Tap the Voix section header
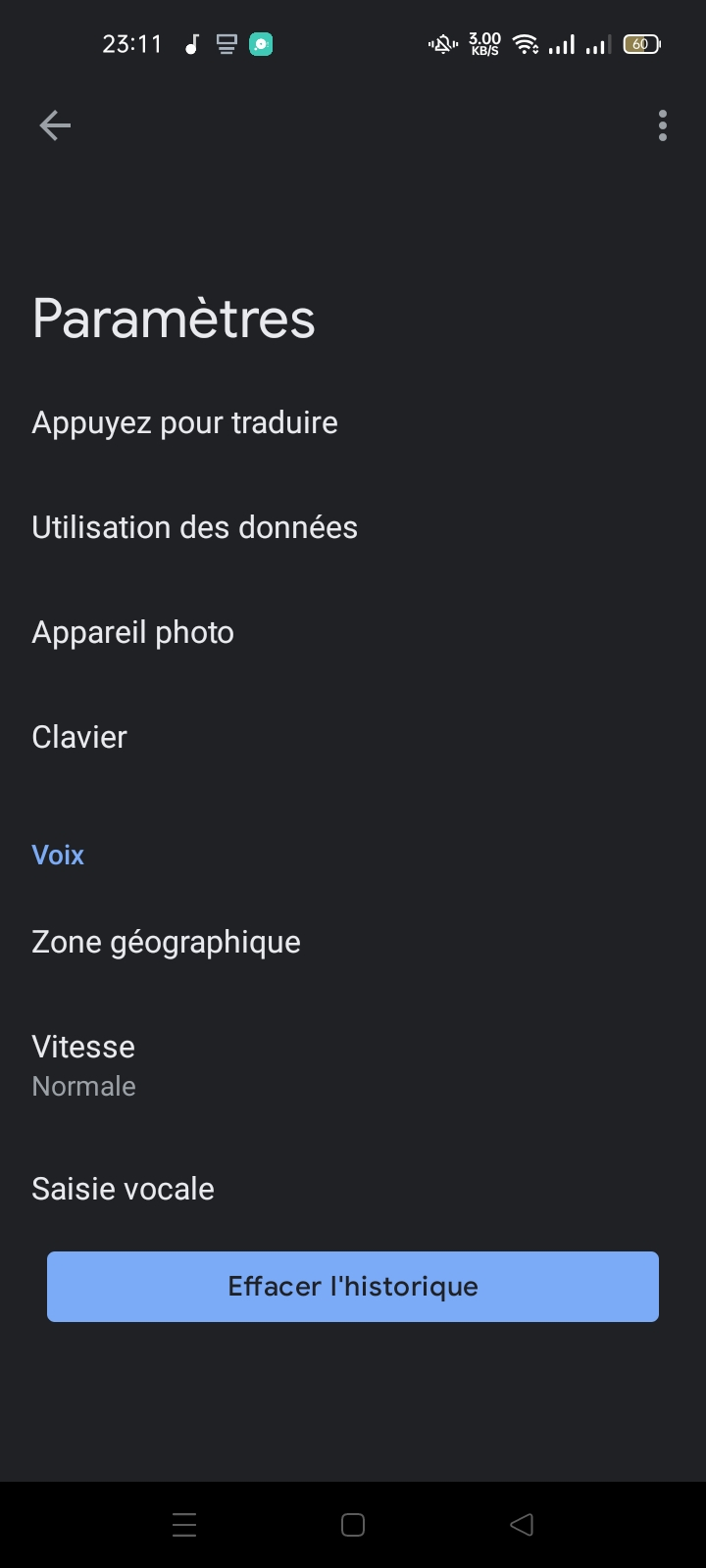 58,855
